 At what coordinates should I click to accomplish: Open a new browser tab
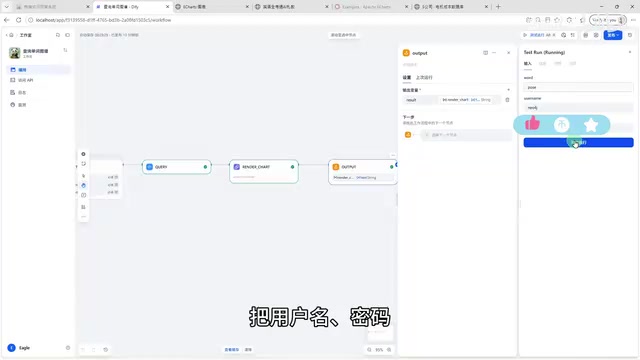coord(498,7)
